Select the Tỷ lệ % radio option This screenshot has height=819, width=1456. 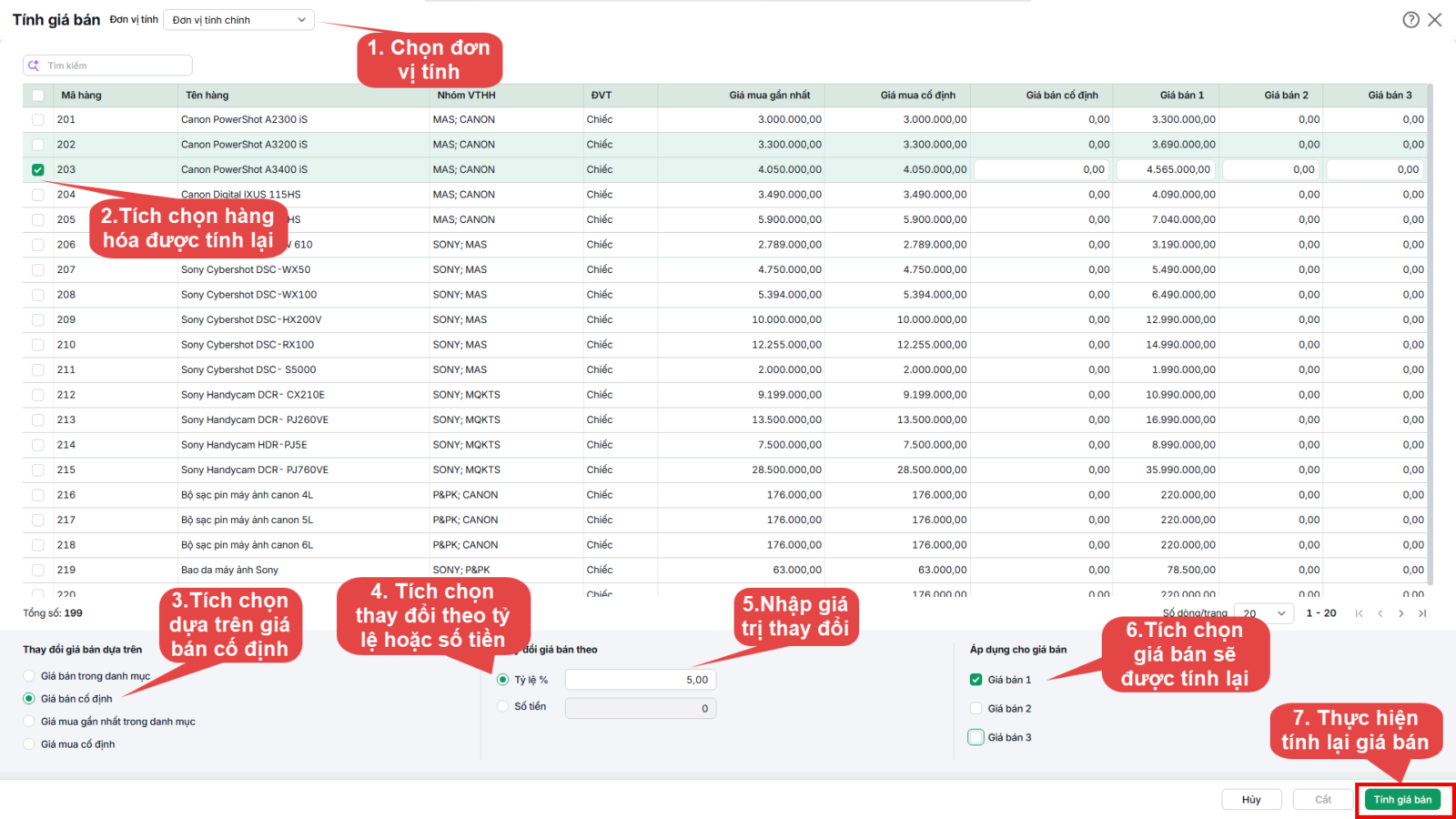tap(502, 680)
